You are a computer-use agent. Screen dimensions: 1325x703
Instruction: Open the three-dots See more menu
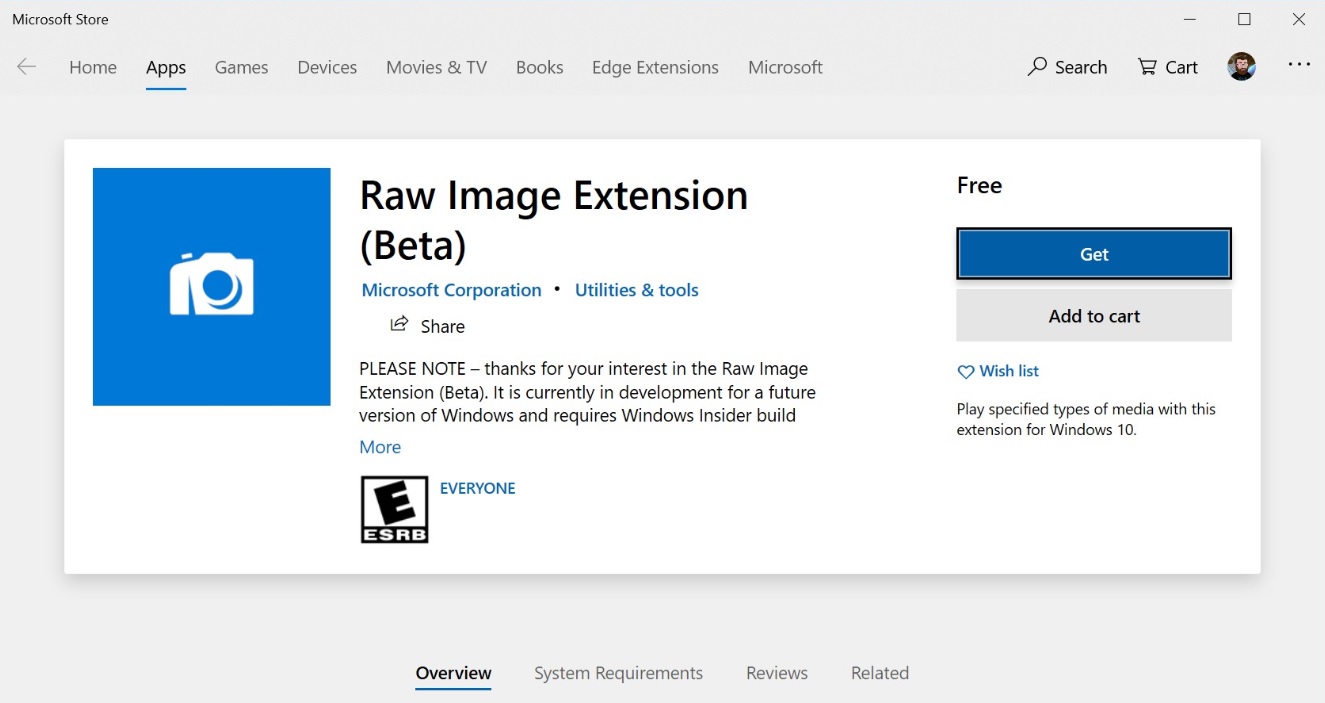[x=1299, y=64]
